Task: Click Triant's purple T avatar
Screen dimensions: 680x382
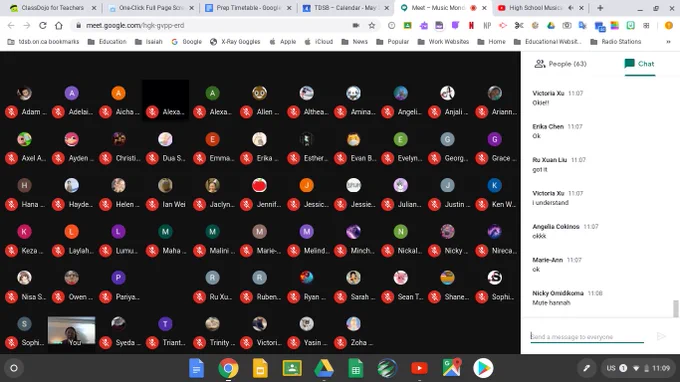Action: 165,324
